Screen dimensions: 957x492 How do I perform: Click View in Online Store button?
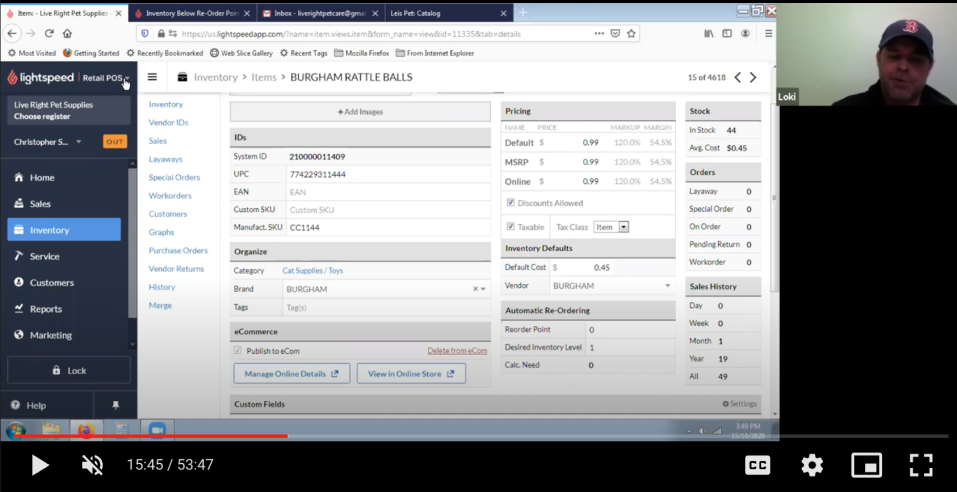pyautogui.click(x=411, y=374)
